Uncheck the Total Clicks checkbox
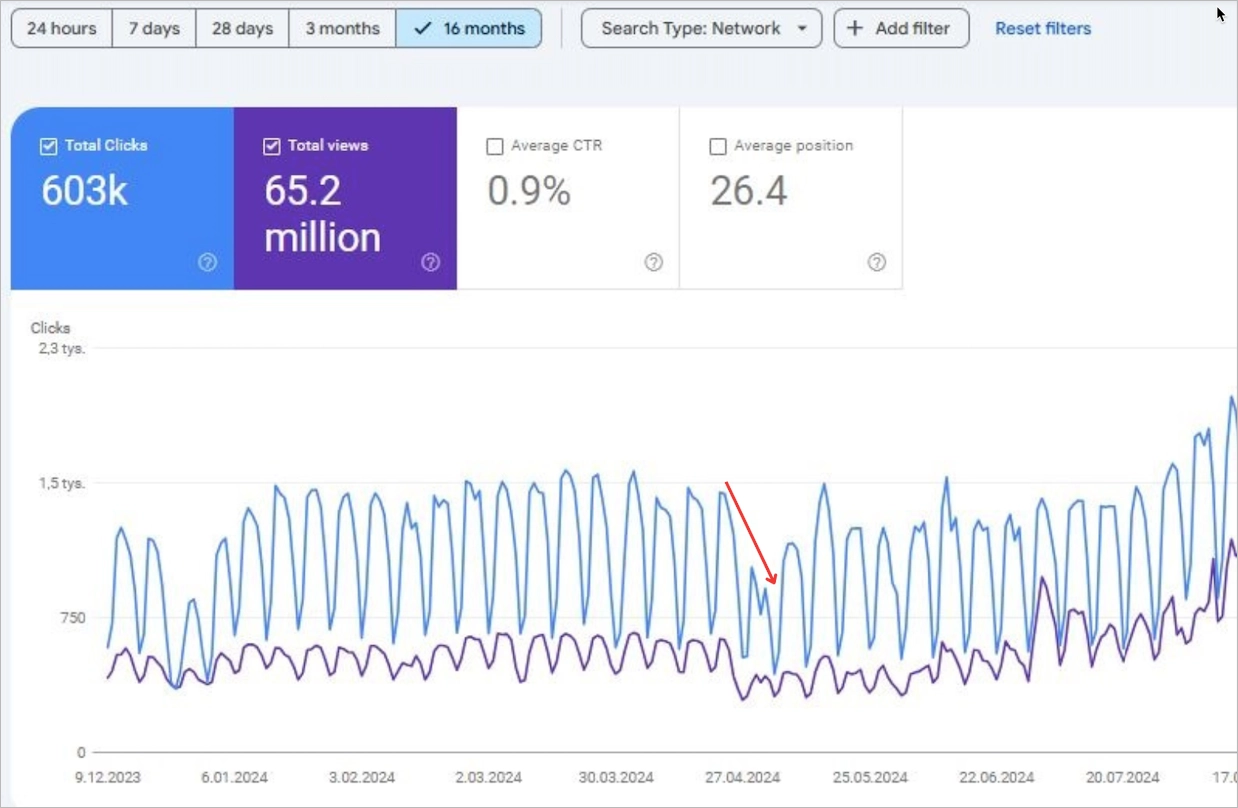This screenshot has width=1238, height=808. coord(48,146)
